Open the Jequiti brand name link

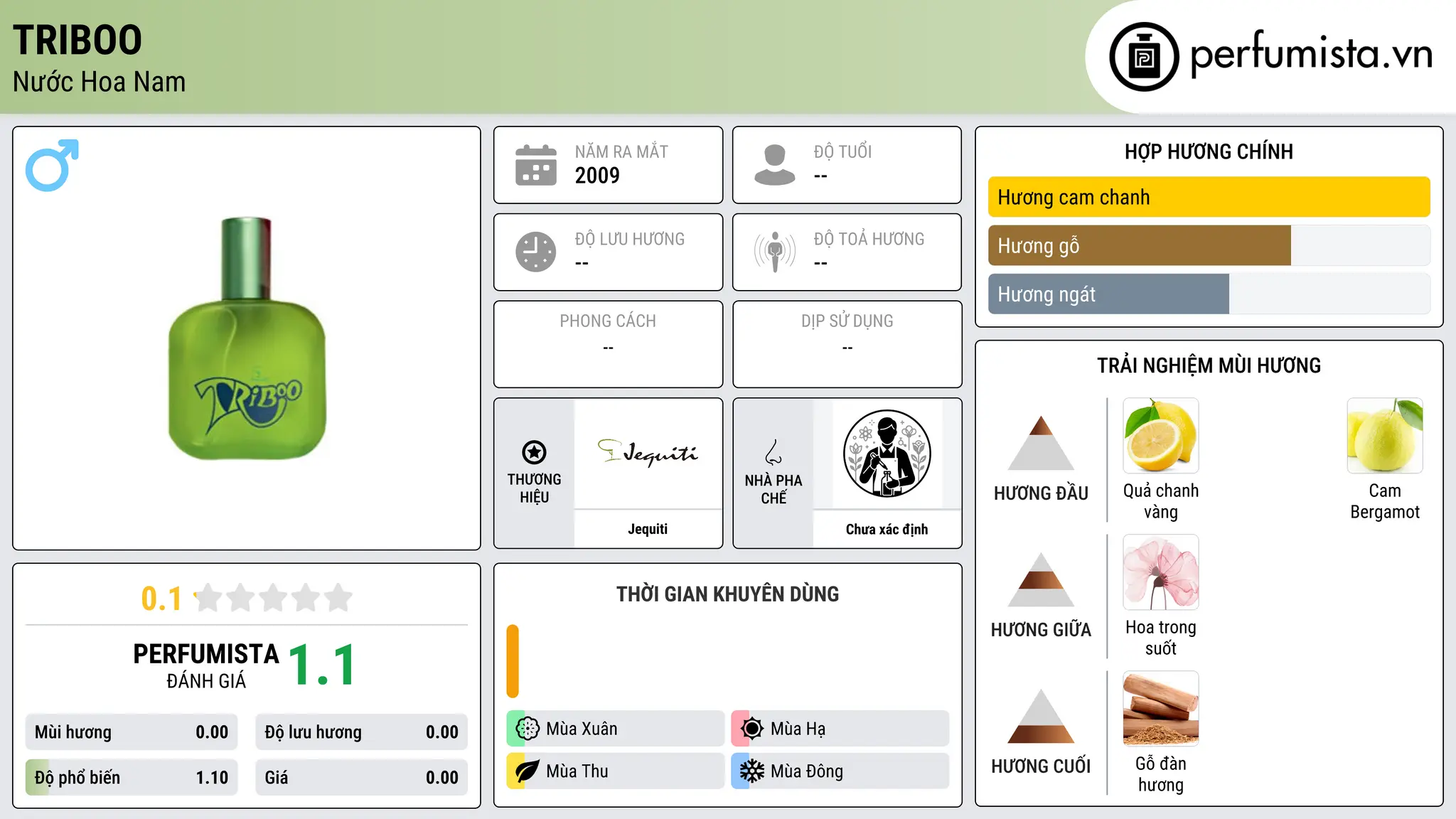pyautogui.click(x=648, y=529)
